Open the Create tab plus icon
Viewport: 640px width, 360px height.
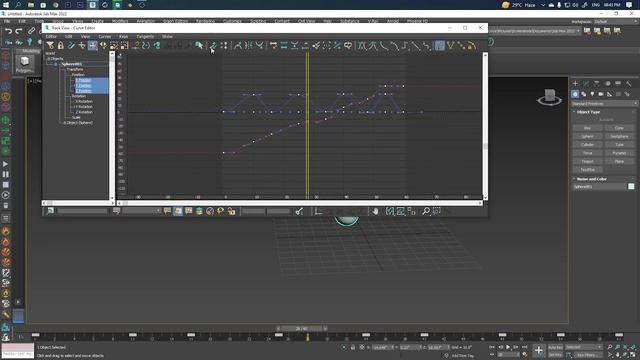(575, 83)
